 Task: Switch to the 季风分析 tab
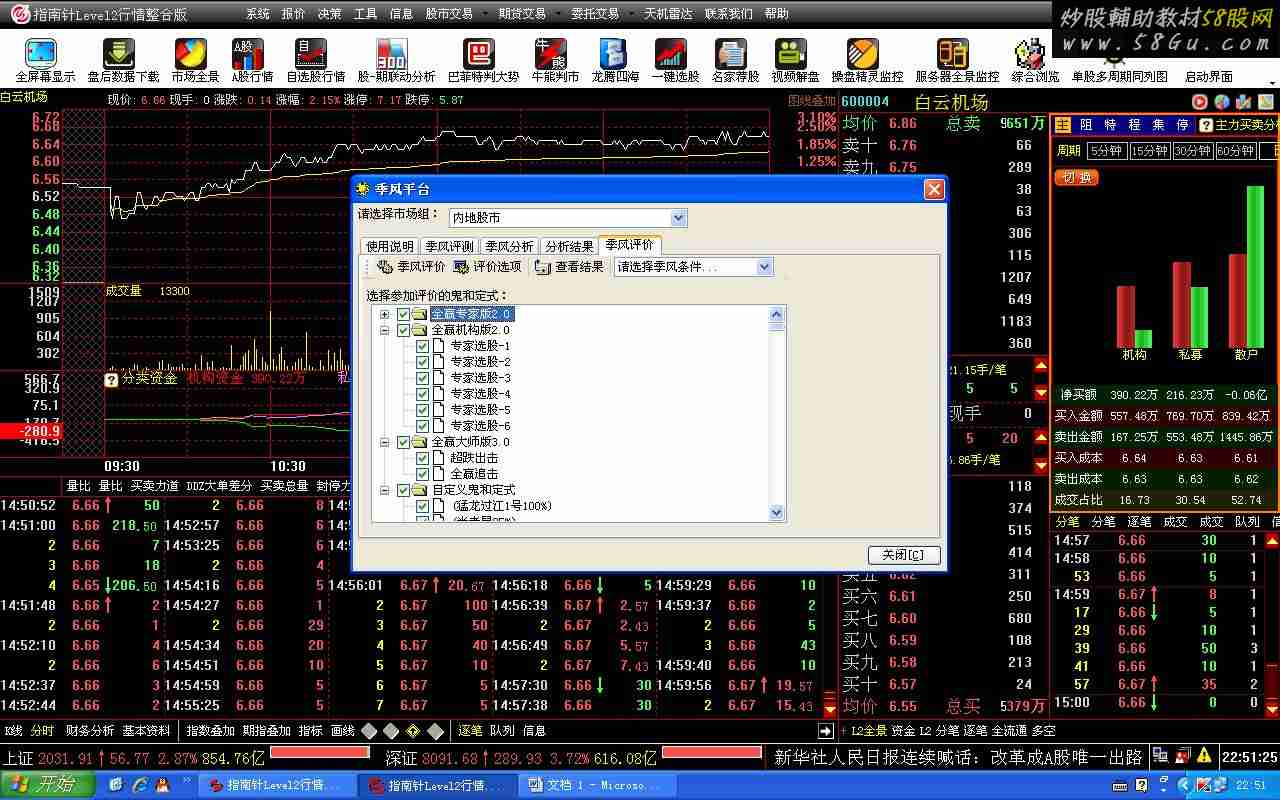pyautogui.click(x=509, y=247)
